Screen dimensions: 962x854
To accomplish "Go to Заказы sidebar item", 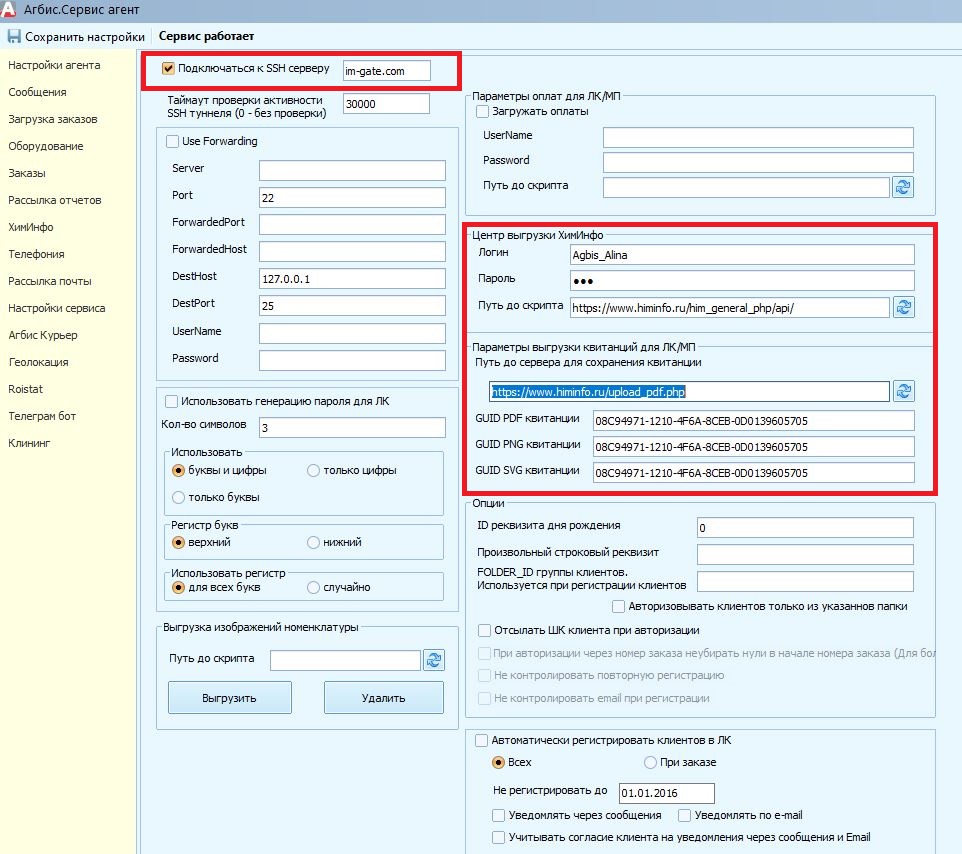I will [27, 173].
